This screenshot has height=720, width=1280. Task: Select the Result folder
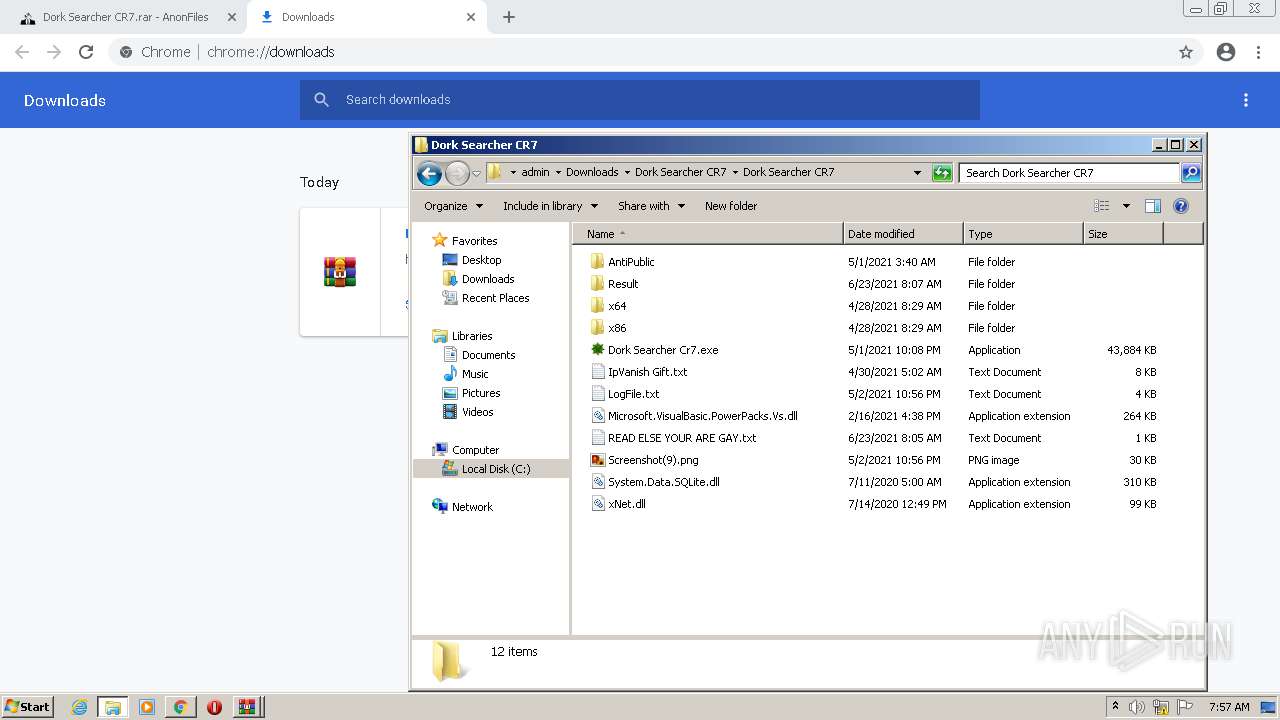(x=622, y=284)
